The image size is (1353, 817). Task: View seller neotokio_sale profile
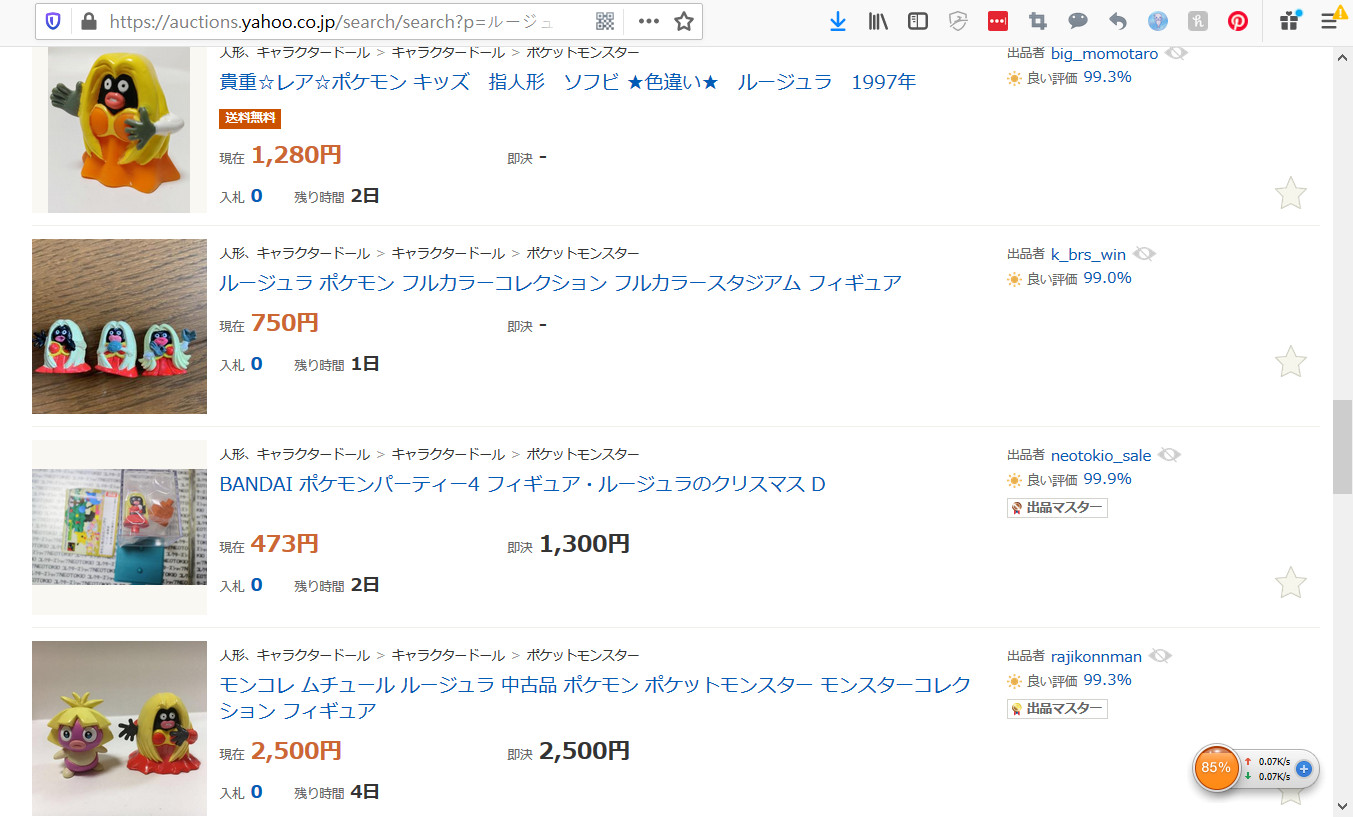tap(1101, 456)
